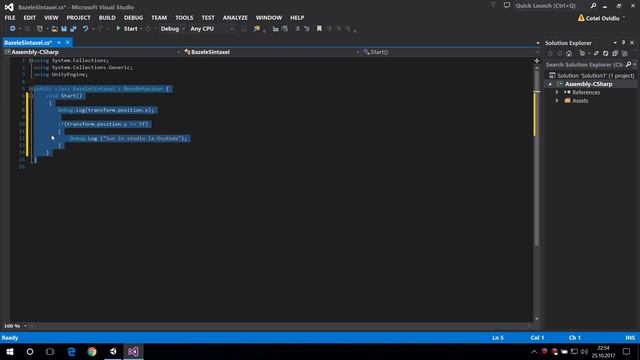Image resolution: width=640 pixels, height=360 pixels.
Task: Open Google Chrome from taskbar
Action: pos(92,351)
